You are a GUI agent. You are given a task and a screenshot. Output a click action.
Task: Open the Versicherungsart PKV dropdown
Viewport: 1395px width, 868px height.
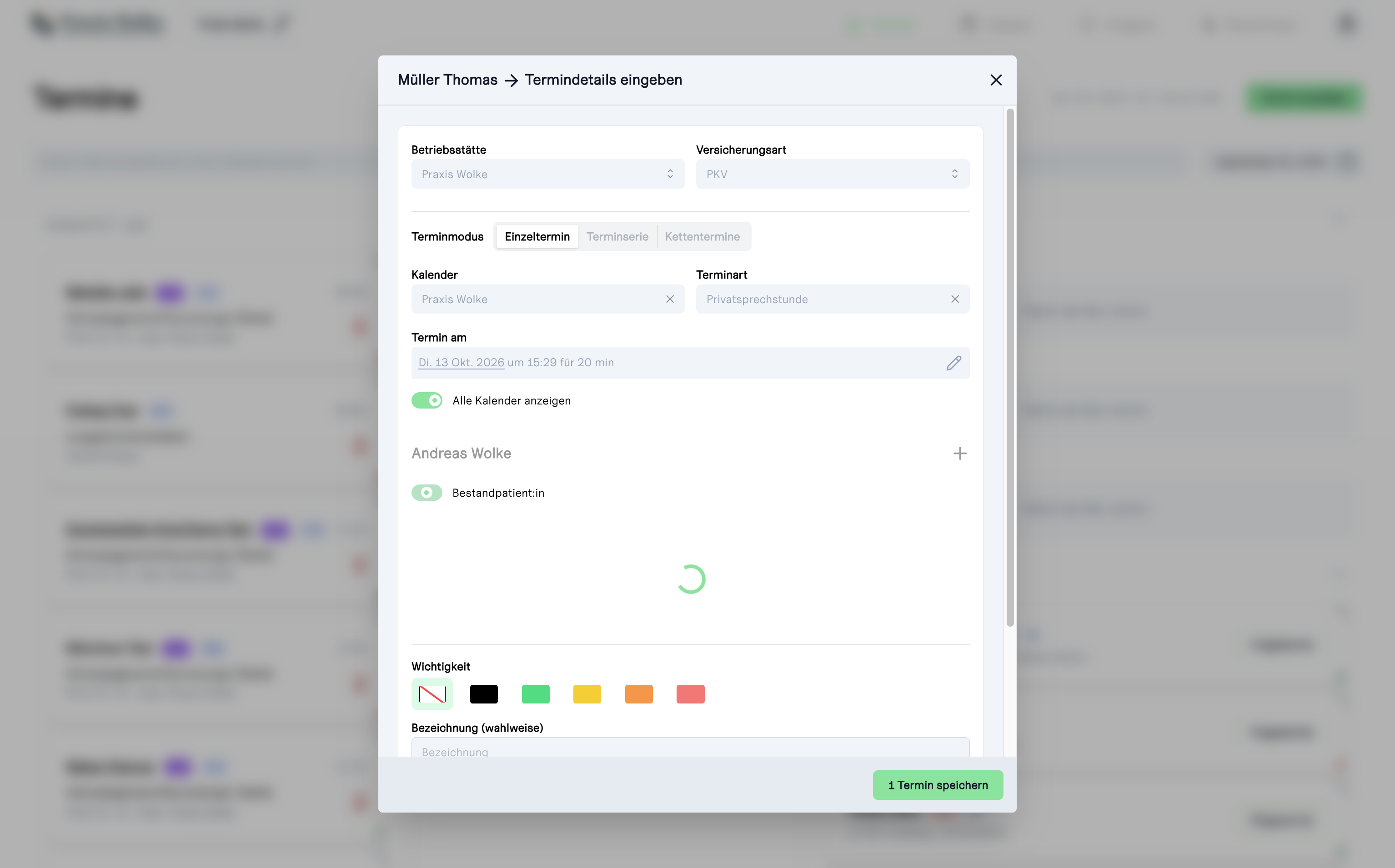coord(832,174)
